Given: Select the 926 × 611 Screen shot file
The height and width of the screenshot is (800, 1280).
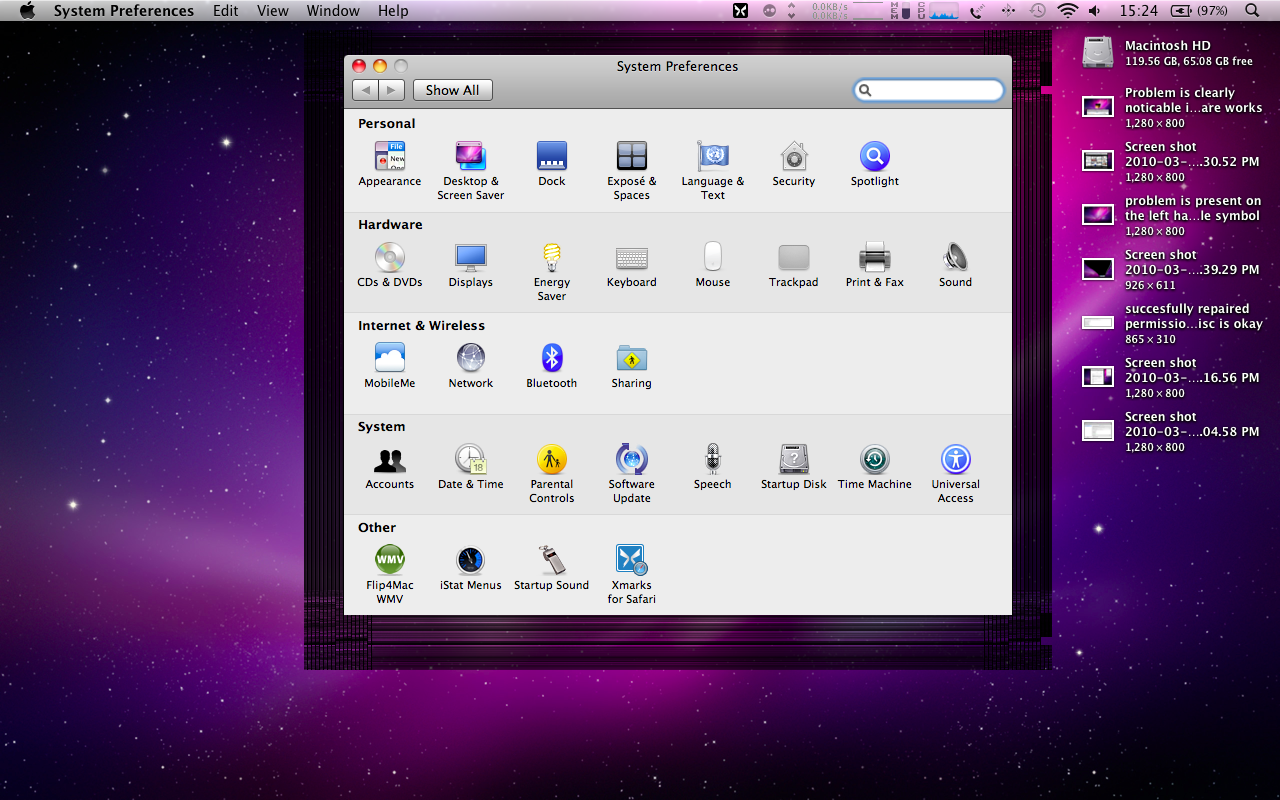Looking at the screenshot, I should click(x=1172, y=269).
